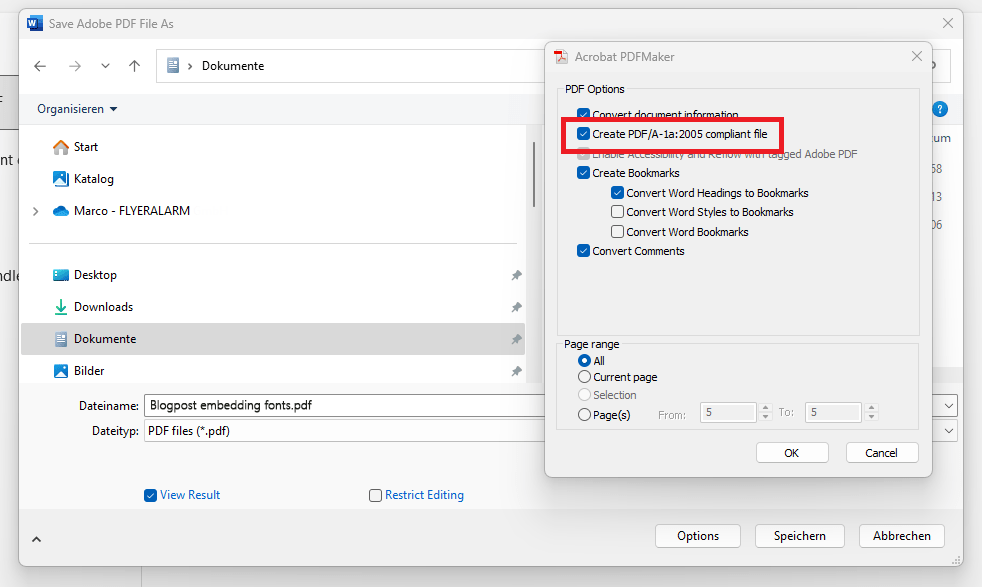This screenshot has height=587, width=982.
Task: Open the recent locations dropdown chevron
Action: 105,66
